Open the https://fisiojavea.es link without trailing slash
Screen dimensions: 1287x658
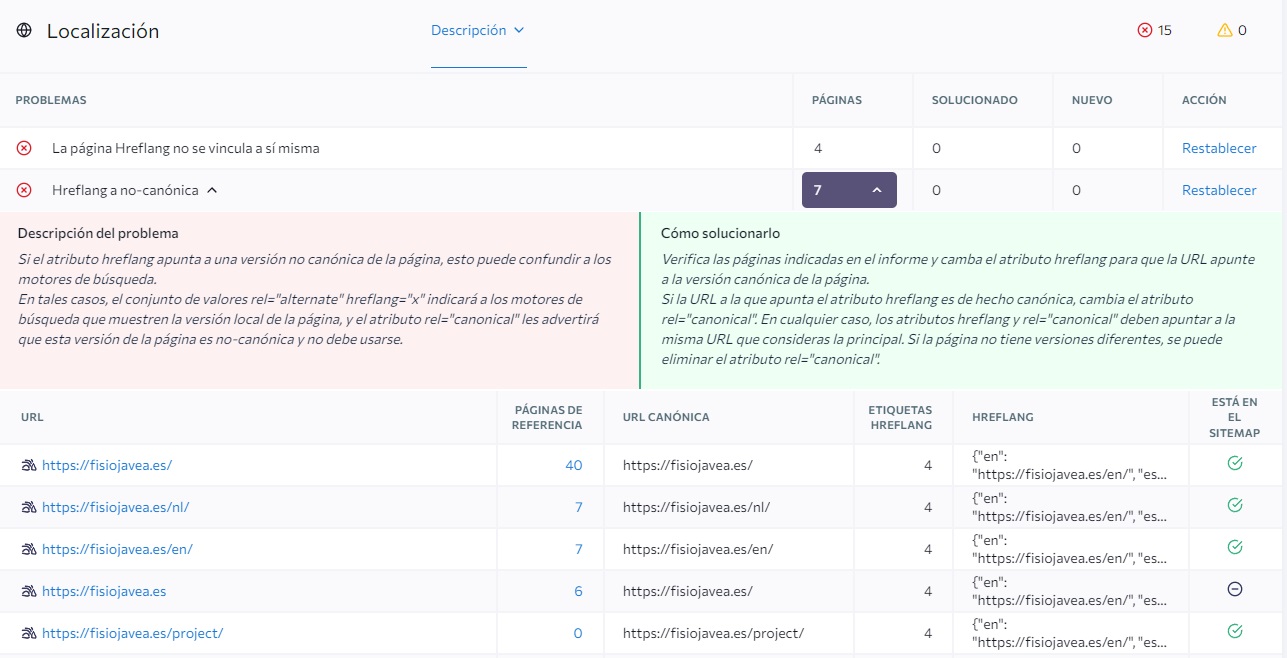(104, 591)
